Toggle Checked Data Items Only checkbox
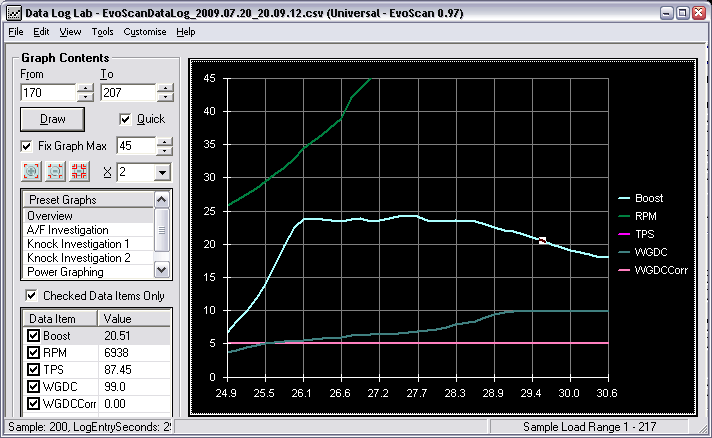The width and height of the screenshot is (712, 438). [x=31, y=296]
